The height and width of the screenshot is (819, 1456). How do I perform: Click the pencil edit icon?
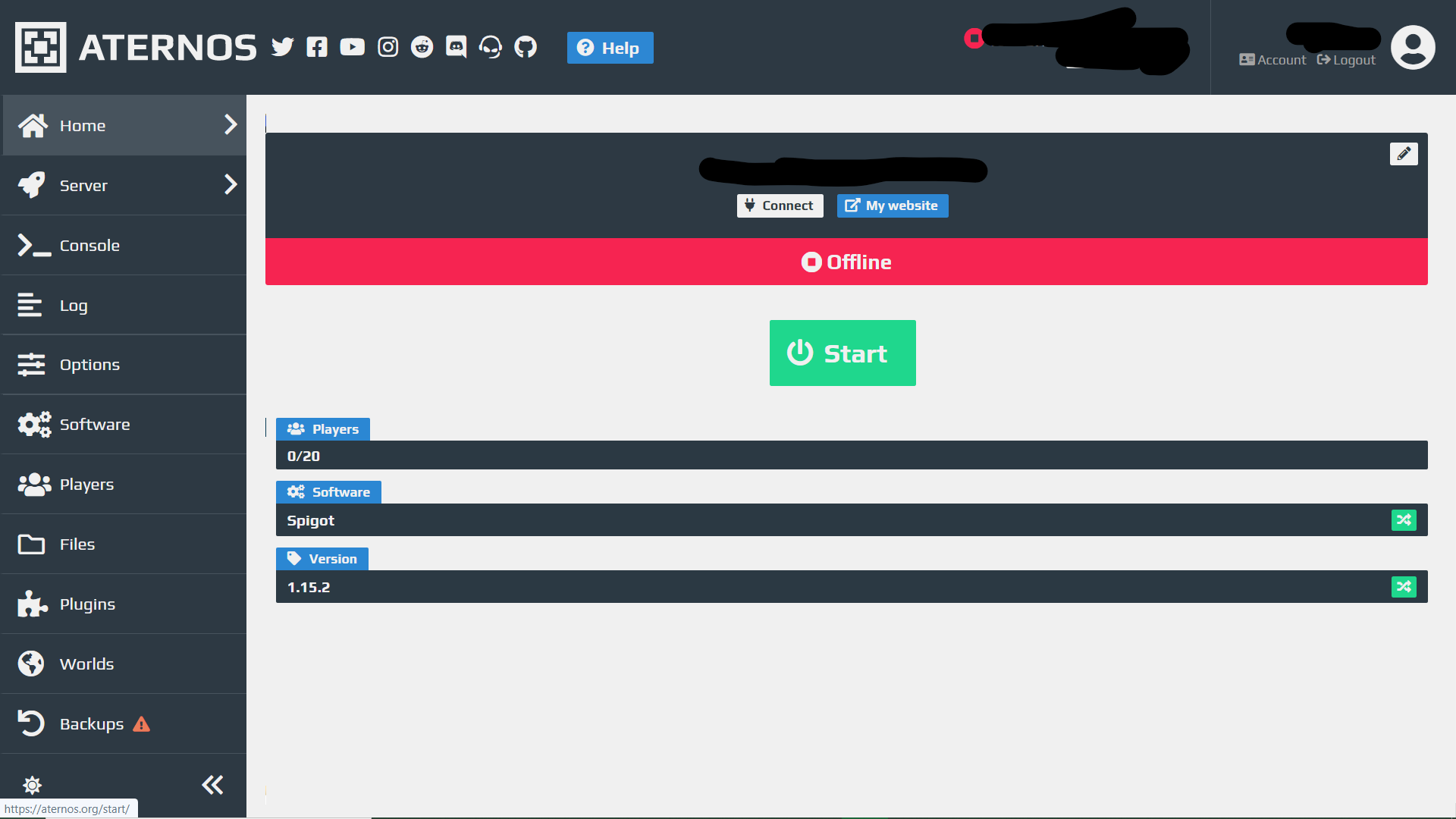pos(1404,154)
